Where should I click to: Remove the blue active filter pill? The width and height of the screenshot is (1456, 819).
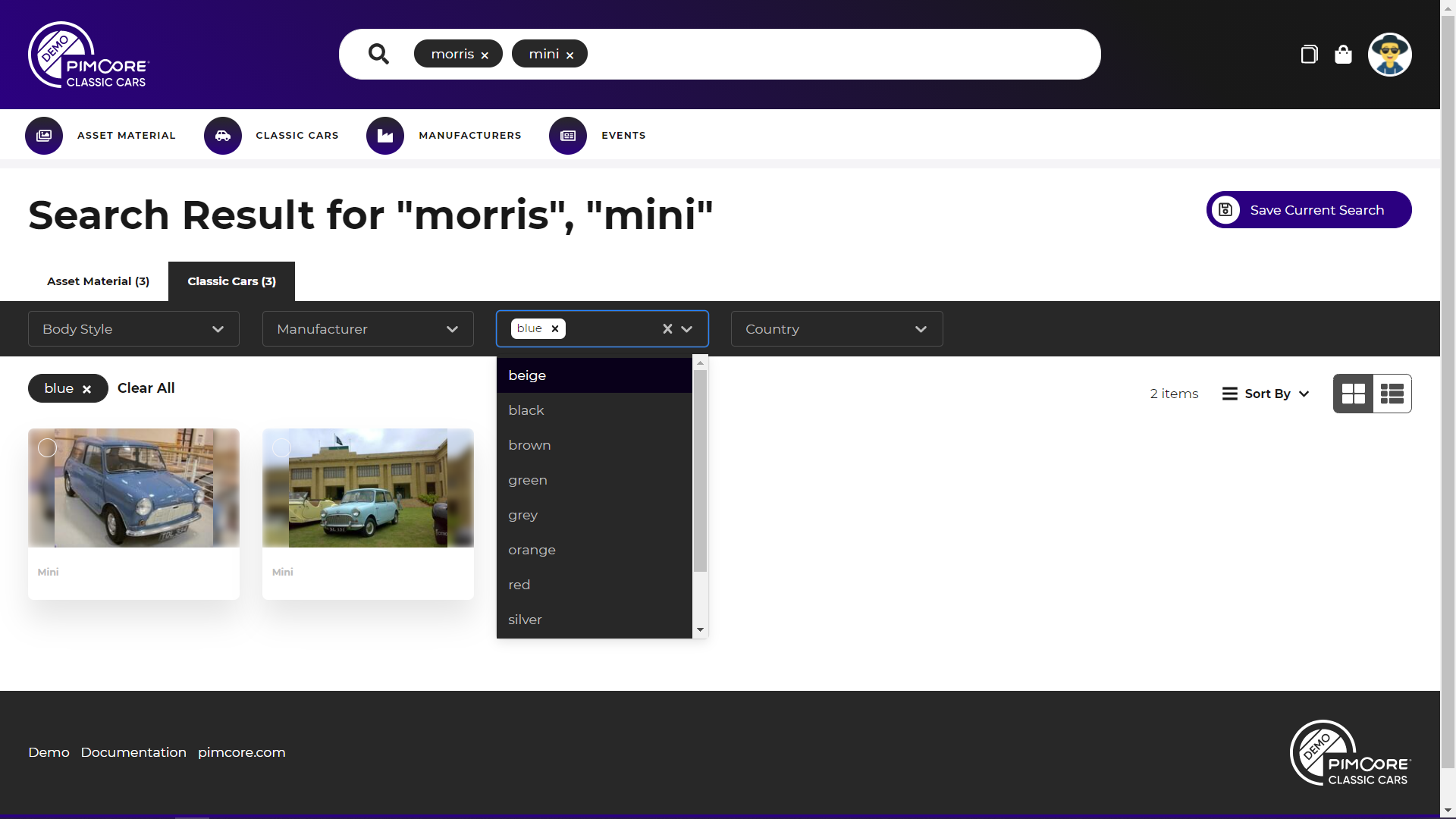click(x=86, y=389)
